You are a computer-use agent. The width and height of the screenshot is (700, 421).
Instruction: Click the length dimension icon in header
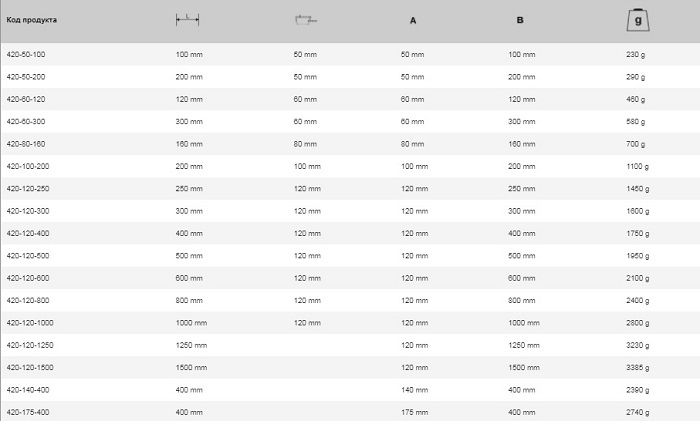[187, 20]
